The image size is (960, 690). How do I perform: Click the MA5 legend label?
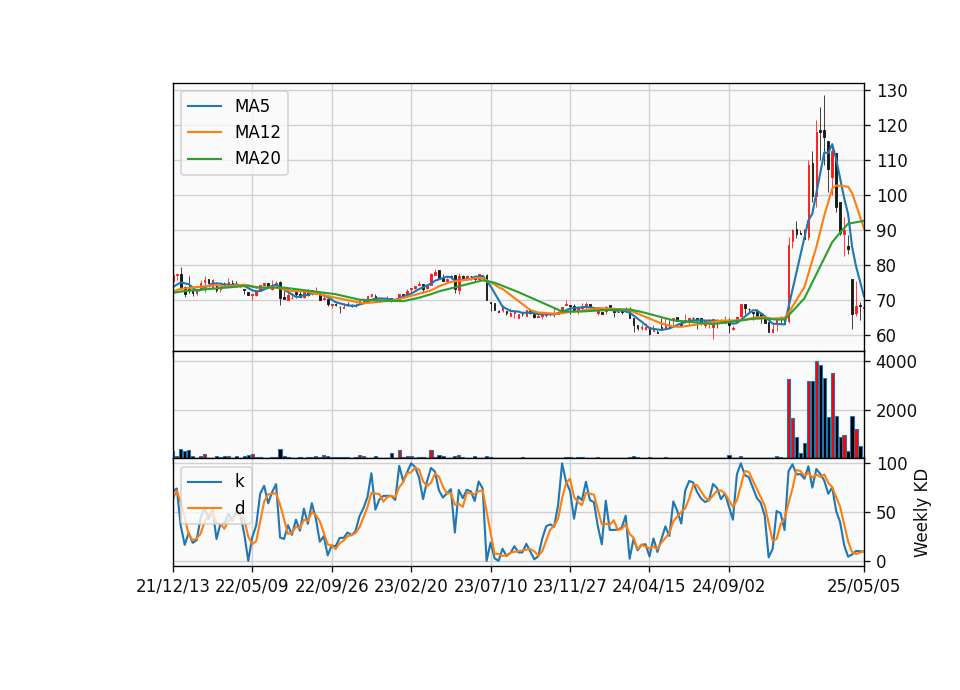252,106
